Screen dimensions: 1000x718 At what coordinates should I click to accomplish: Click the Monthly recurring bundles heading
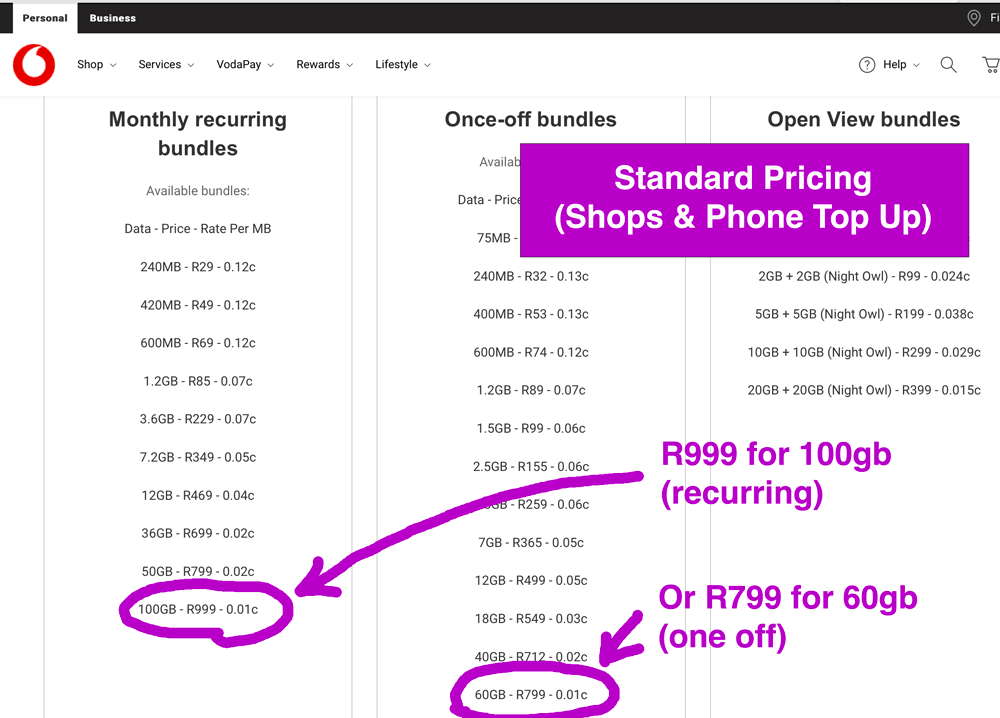pos(197,133)
